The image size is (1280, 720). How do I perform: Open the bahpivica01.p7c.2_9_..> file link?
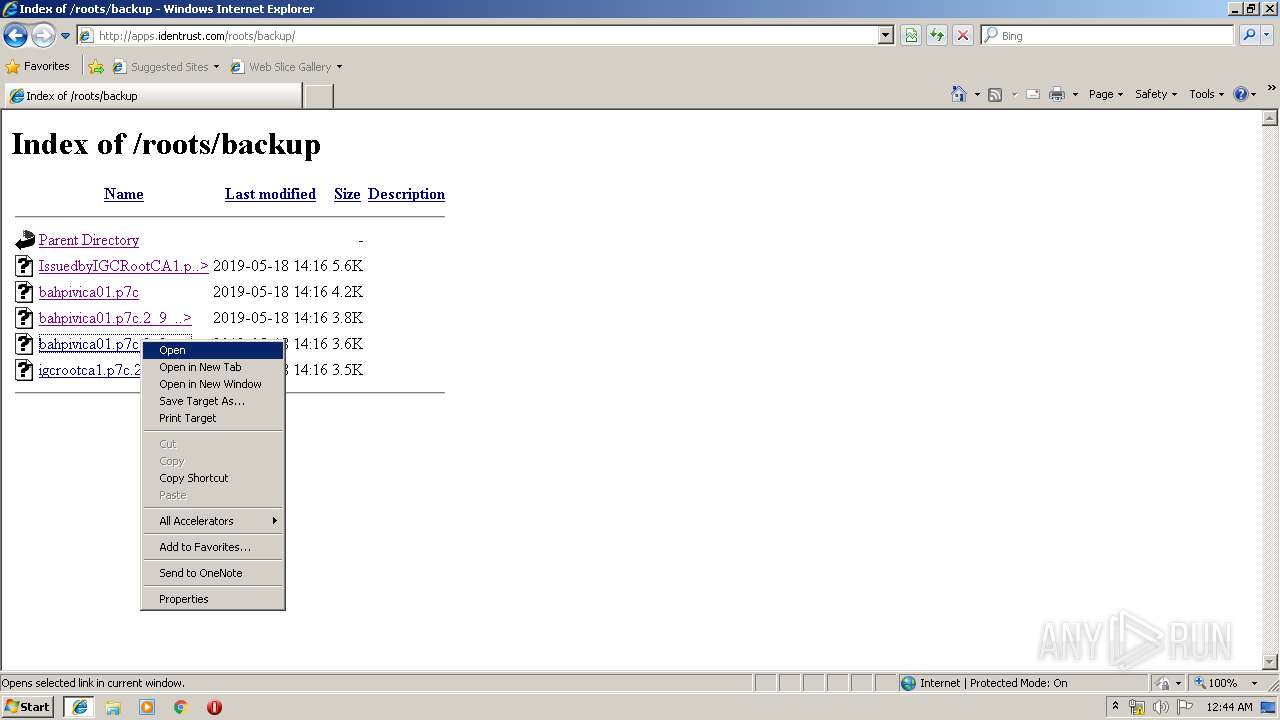click(x=115, y=318)
